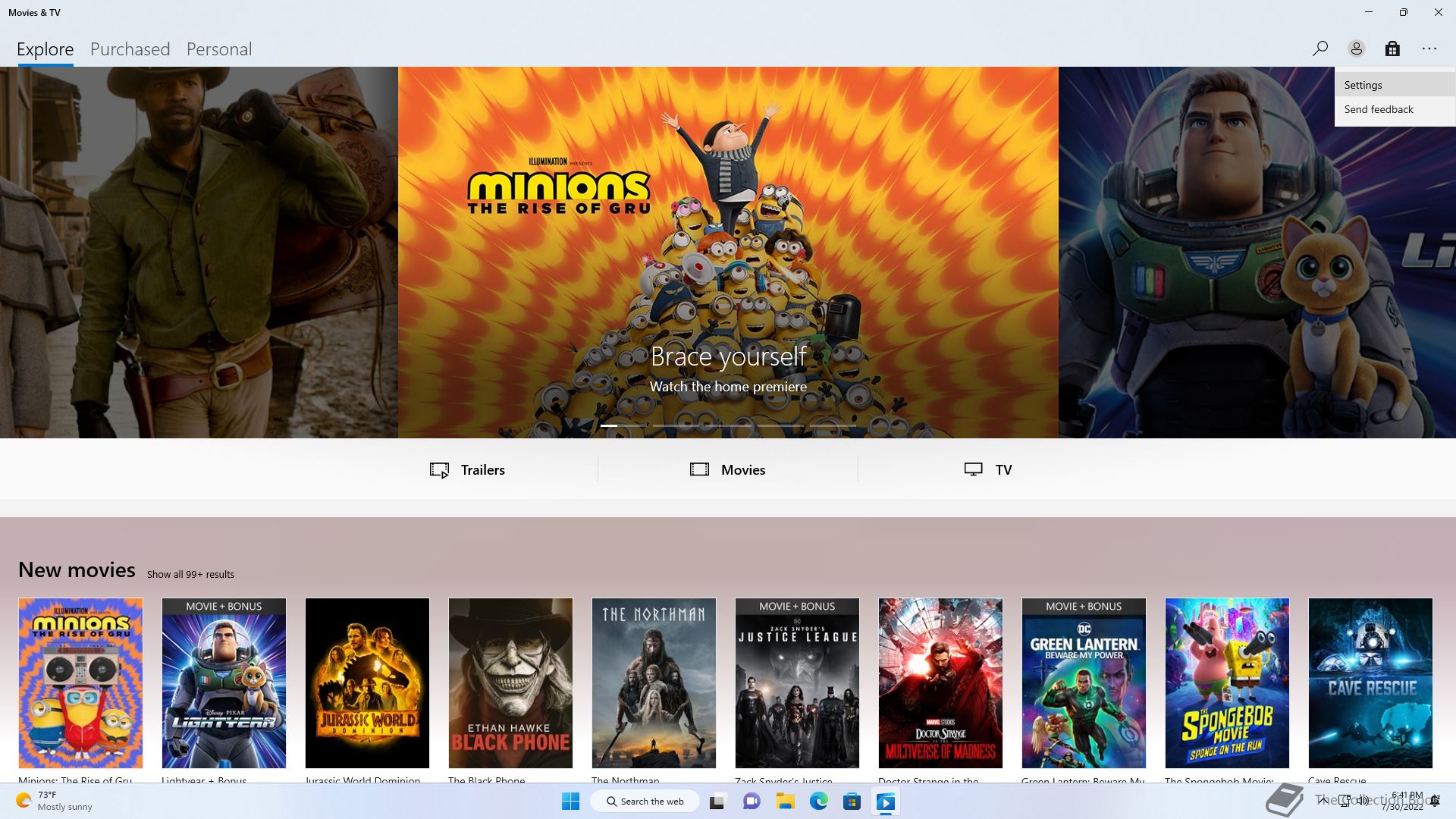
Task: Open the Trailers category
Action: coord(467,469)
